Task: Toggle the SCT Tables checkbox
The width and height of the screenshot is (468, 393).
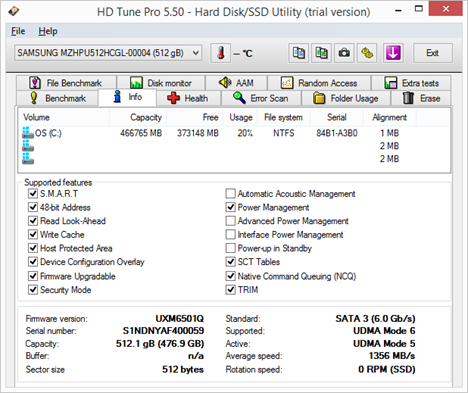Action: pyautogui.click(x=230, y=262)
